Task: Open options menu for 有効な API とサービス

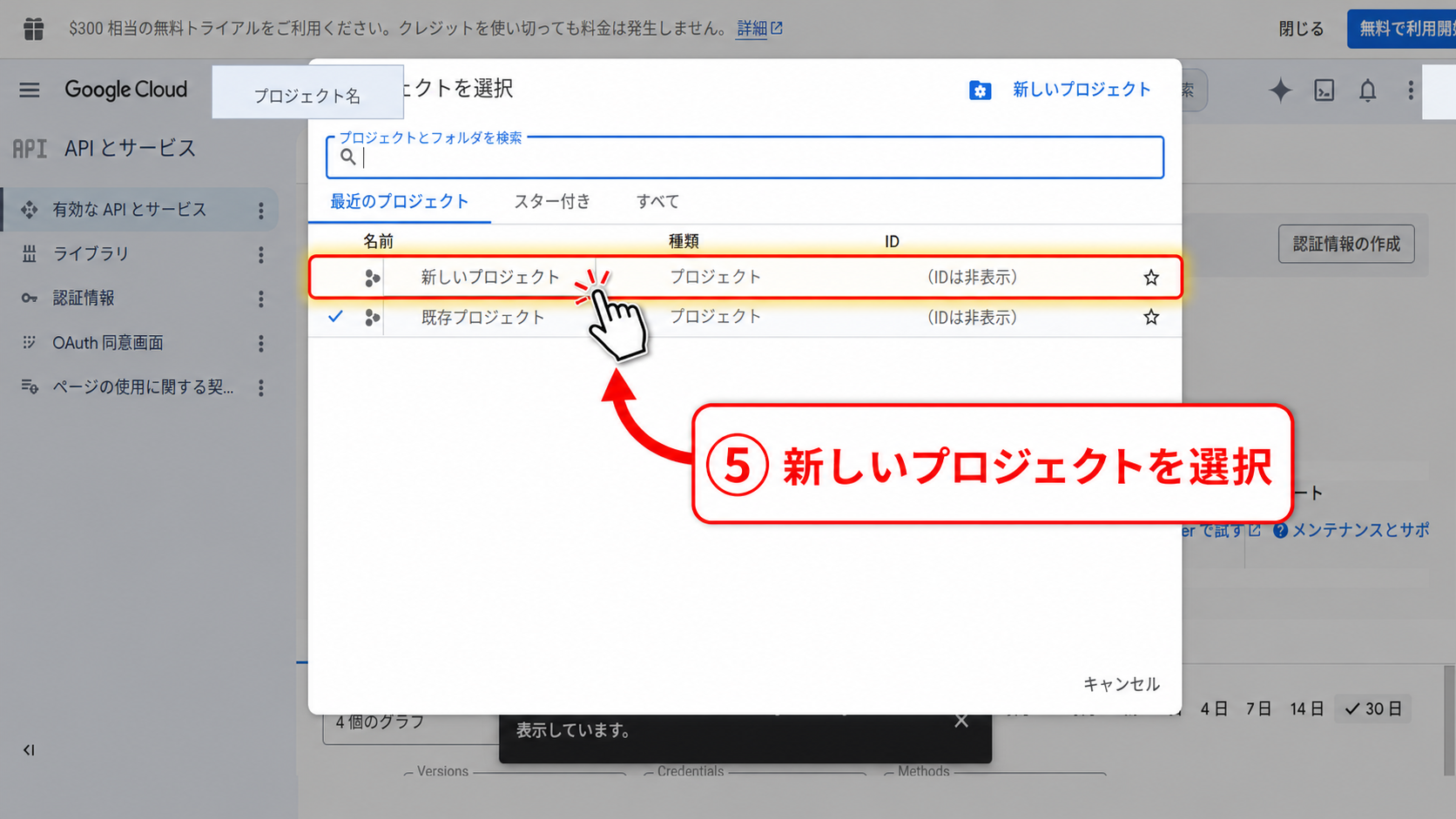Action: coord(260,211)
